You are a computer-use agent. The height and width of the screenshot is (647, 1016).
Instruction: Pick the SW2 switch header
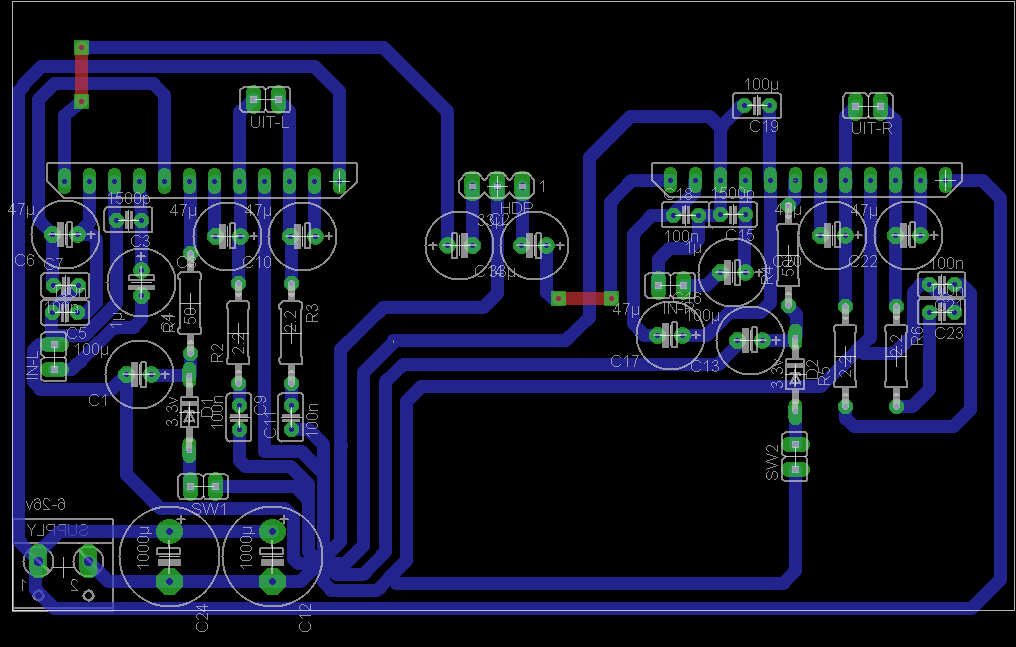pos(795,455)
